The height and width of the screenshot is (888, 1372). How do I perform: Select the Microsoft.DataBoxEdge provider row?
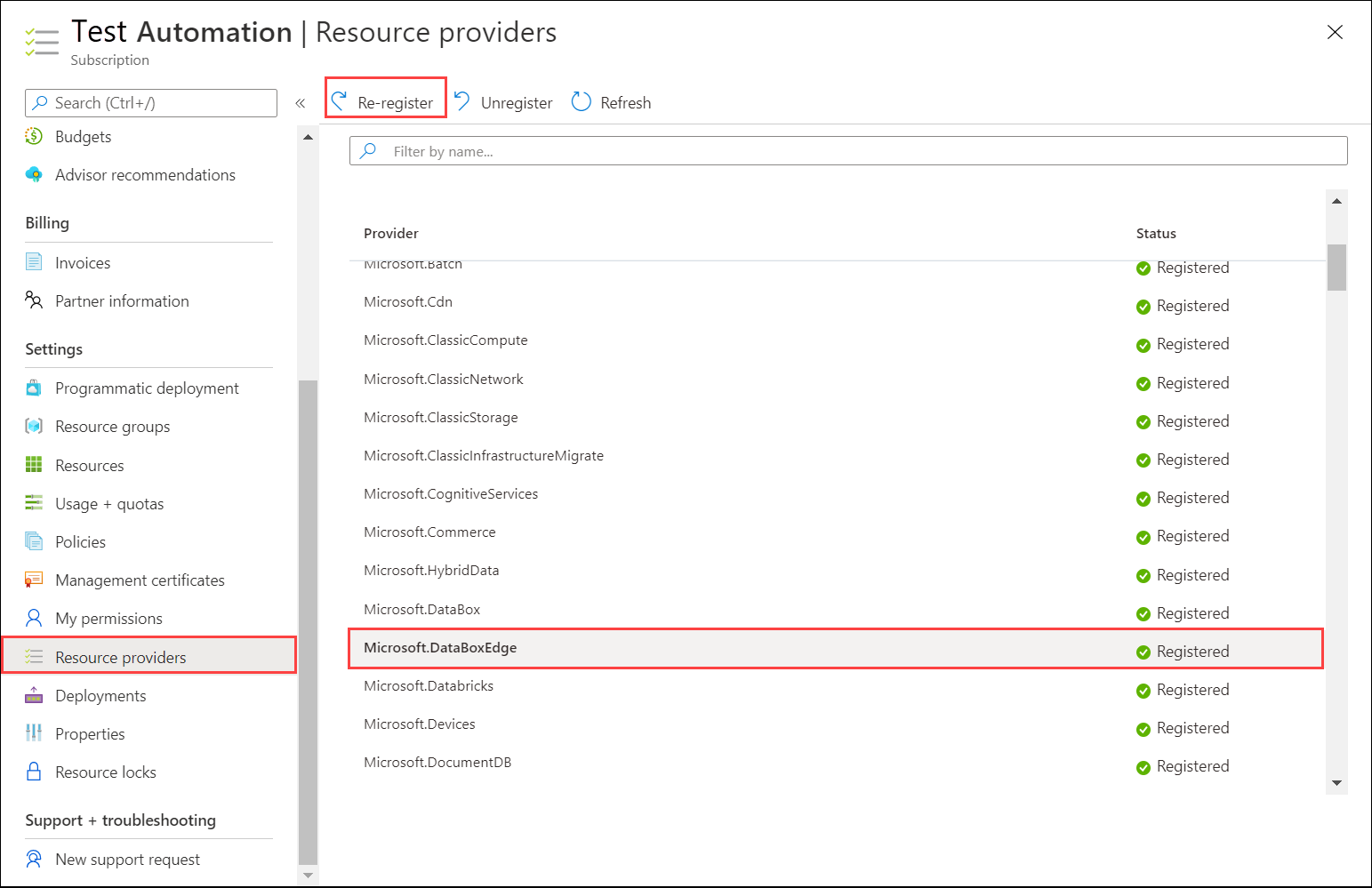click(x=622, y=648)
